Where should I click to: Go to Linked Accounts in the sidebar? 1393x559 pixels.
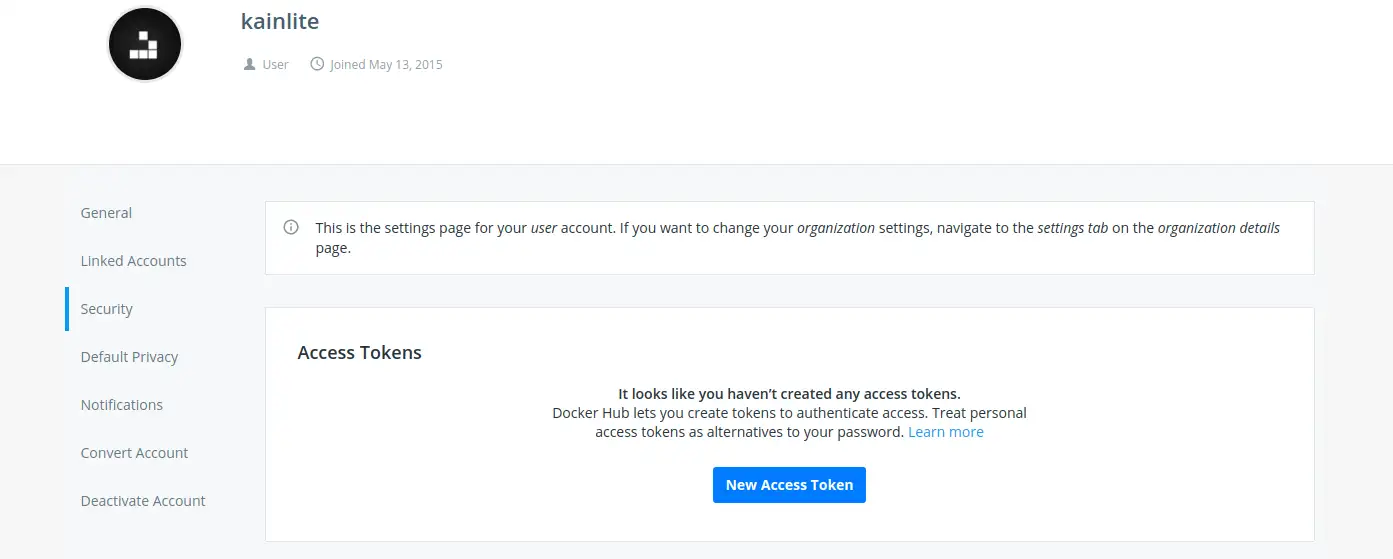(133, 261)
